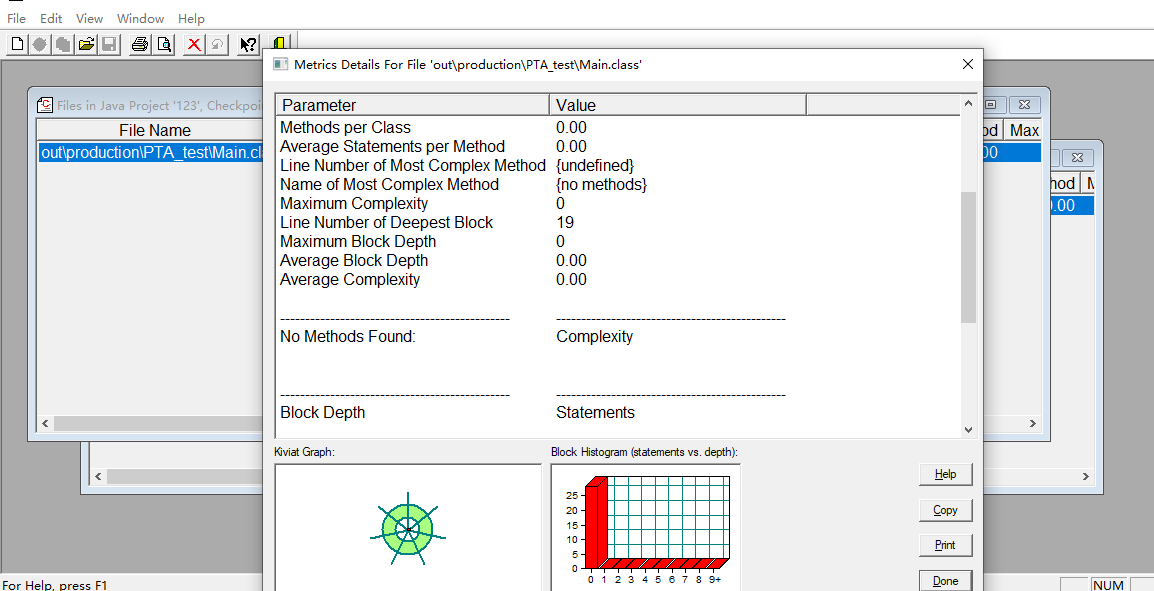Image resolution: width=1154 pixels, height=591 pixels.
Task: Click right scroll arrow of rearmost window
Action: pos(1086,476)
